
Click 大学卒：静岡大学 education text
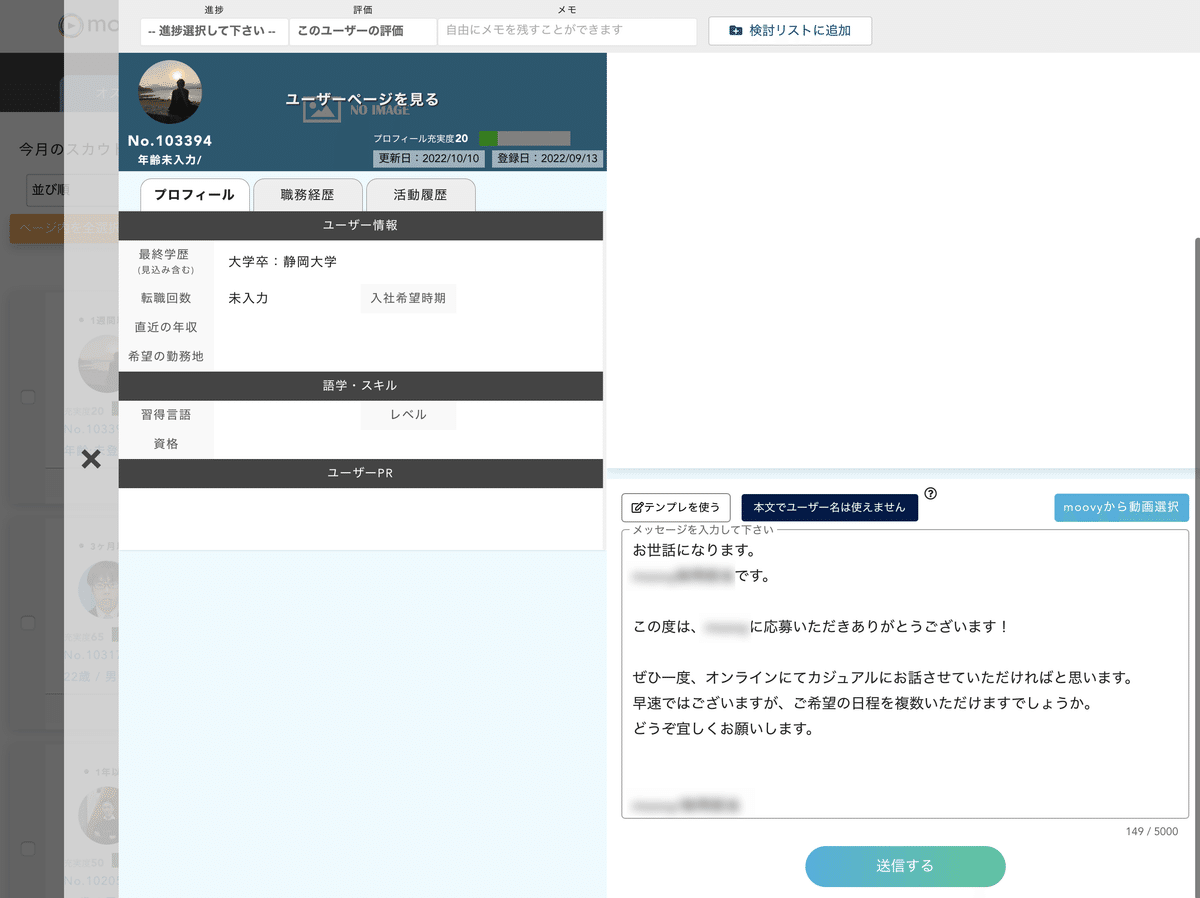(283, 262)
